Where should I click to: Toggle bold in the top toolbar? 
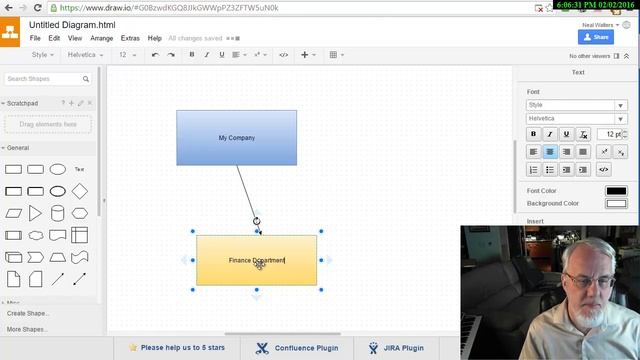(x=191, y=55)
